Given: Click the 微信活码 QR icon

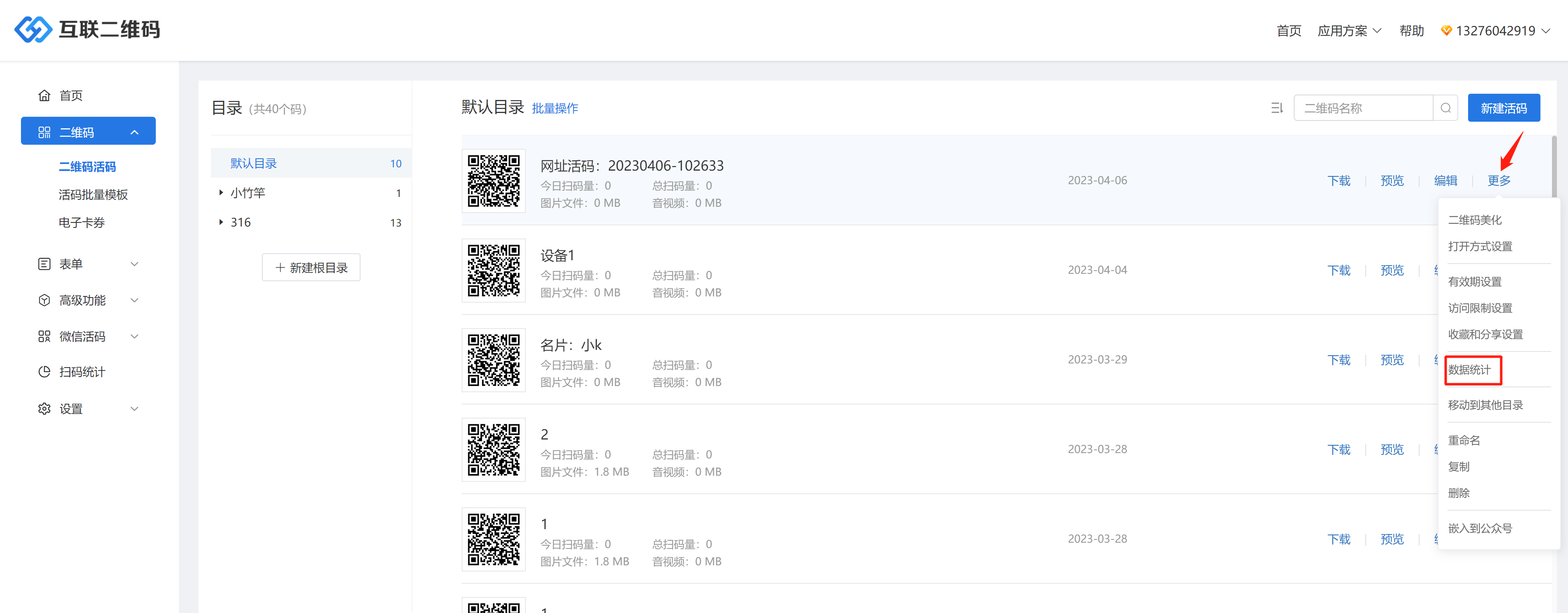Looking at the screenshot, I should pos(44,336).
